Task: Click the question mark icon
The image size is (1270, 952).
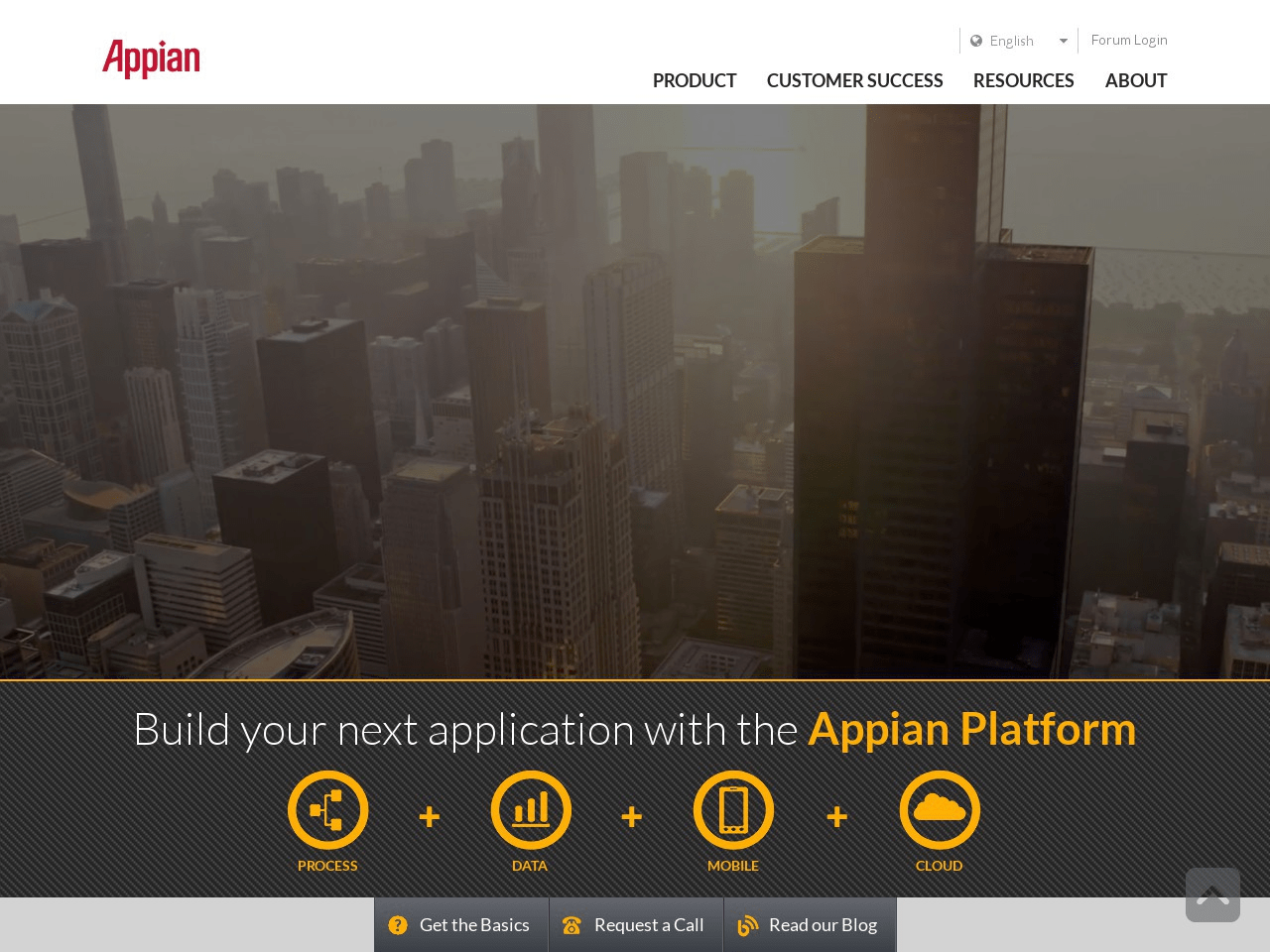Action: pyautogui.click(x=398, y=925)
